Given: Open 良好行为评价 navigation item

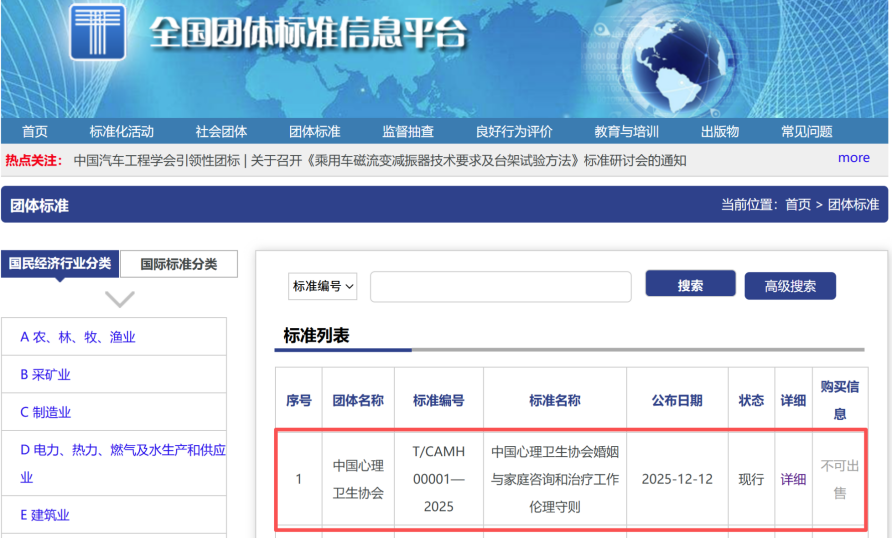Looking at the screenshot, I should click(x=514, y=131).
